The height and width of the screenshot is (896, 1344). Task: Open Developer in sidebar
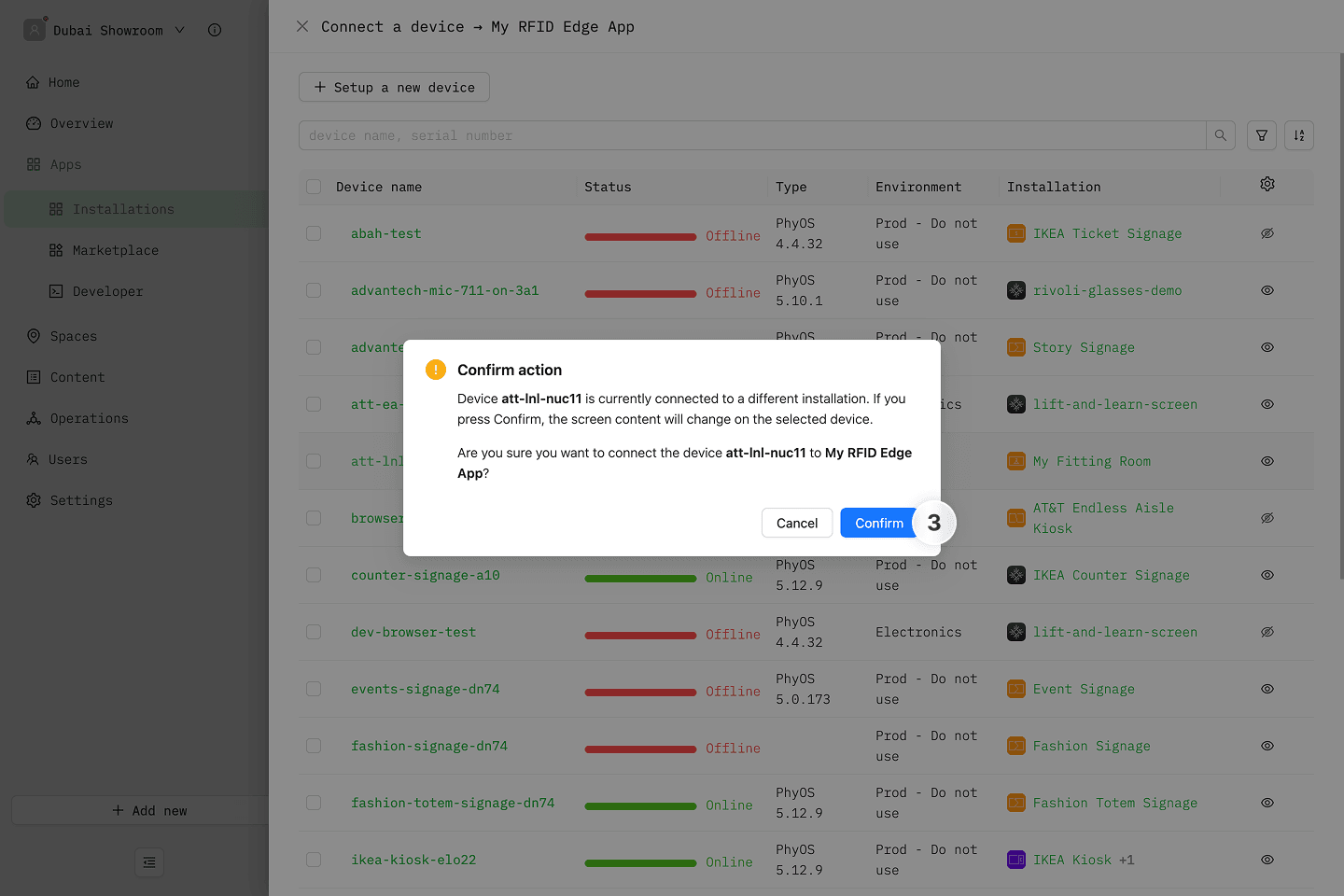108,291
